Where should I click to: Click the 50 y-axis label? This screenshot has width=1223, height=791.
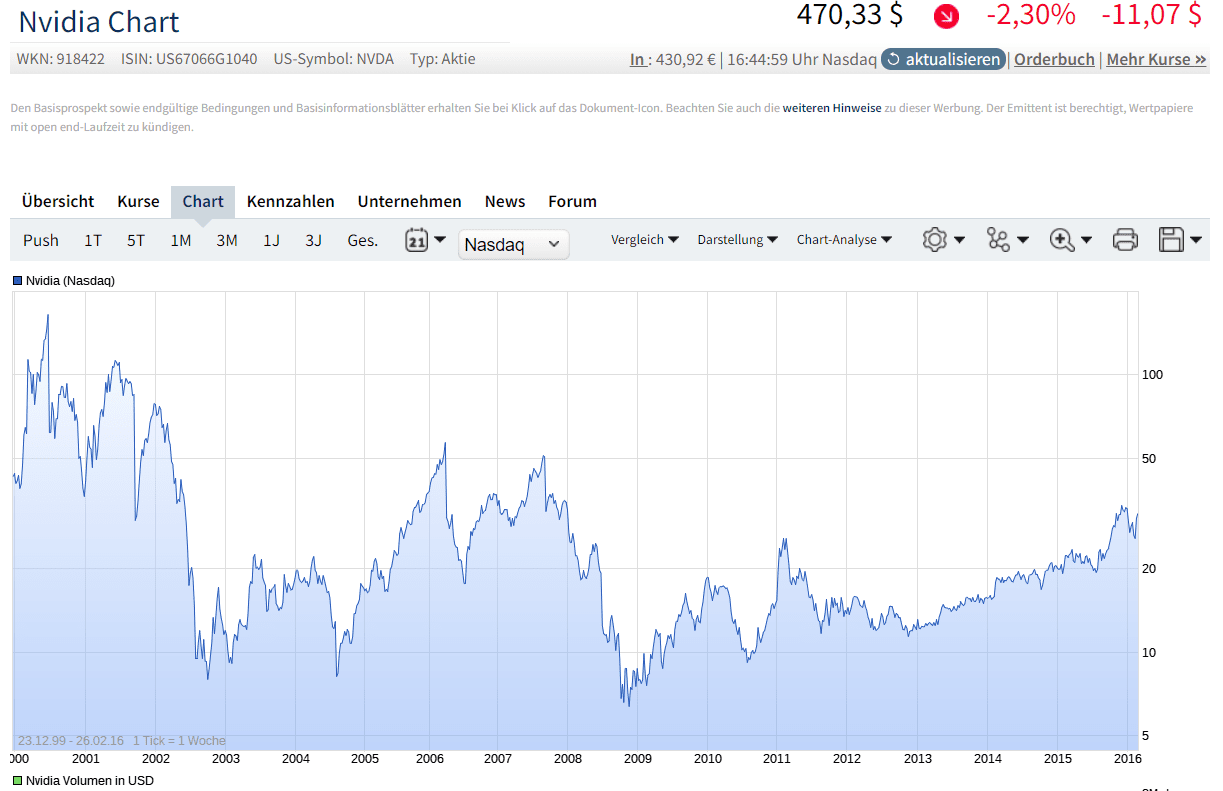[1149, 459]
